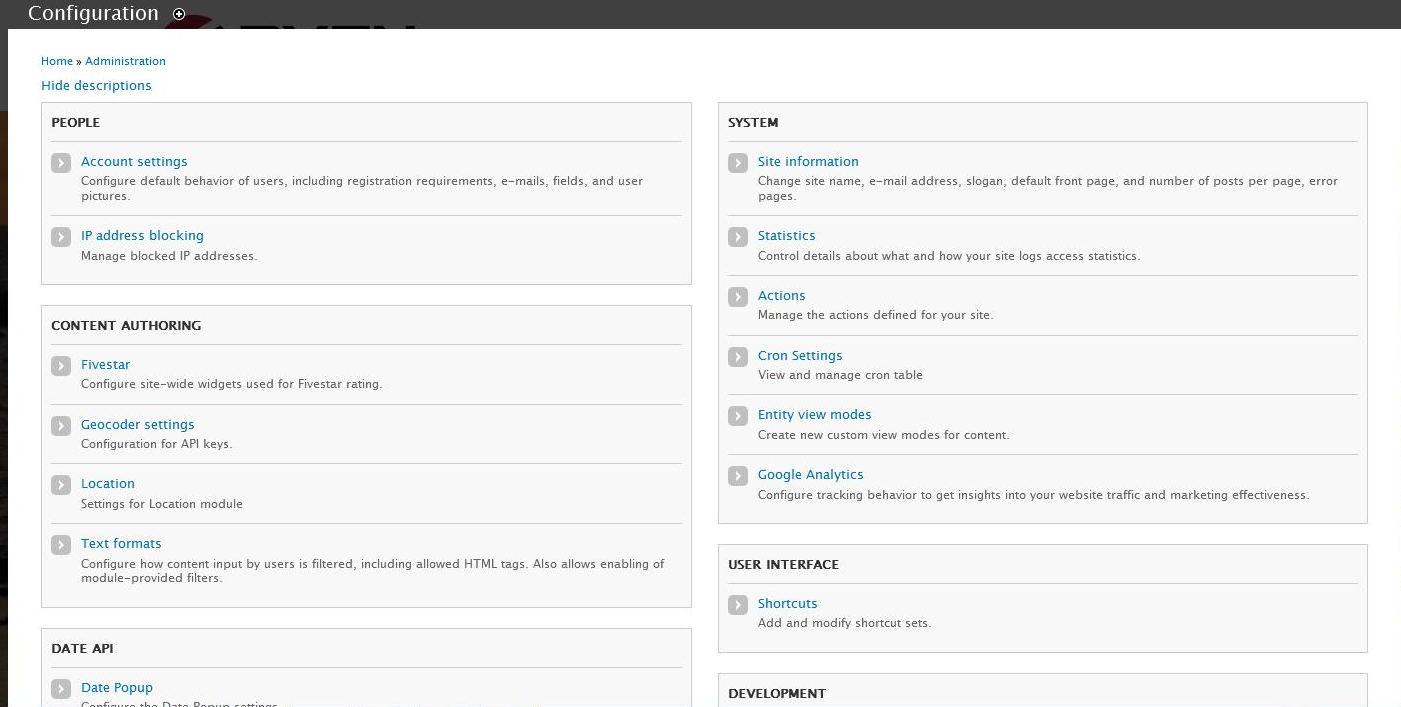This screenshot has width=1401, height=707.
Task: Click the DEVELOPMENT heading
Action: coord(777,694)
